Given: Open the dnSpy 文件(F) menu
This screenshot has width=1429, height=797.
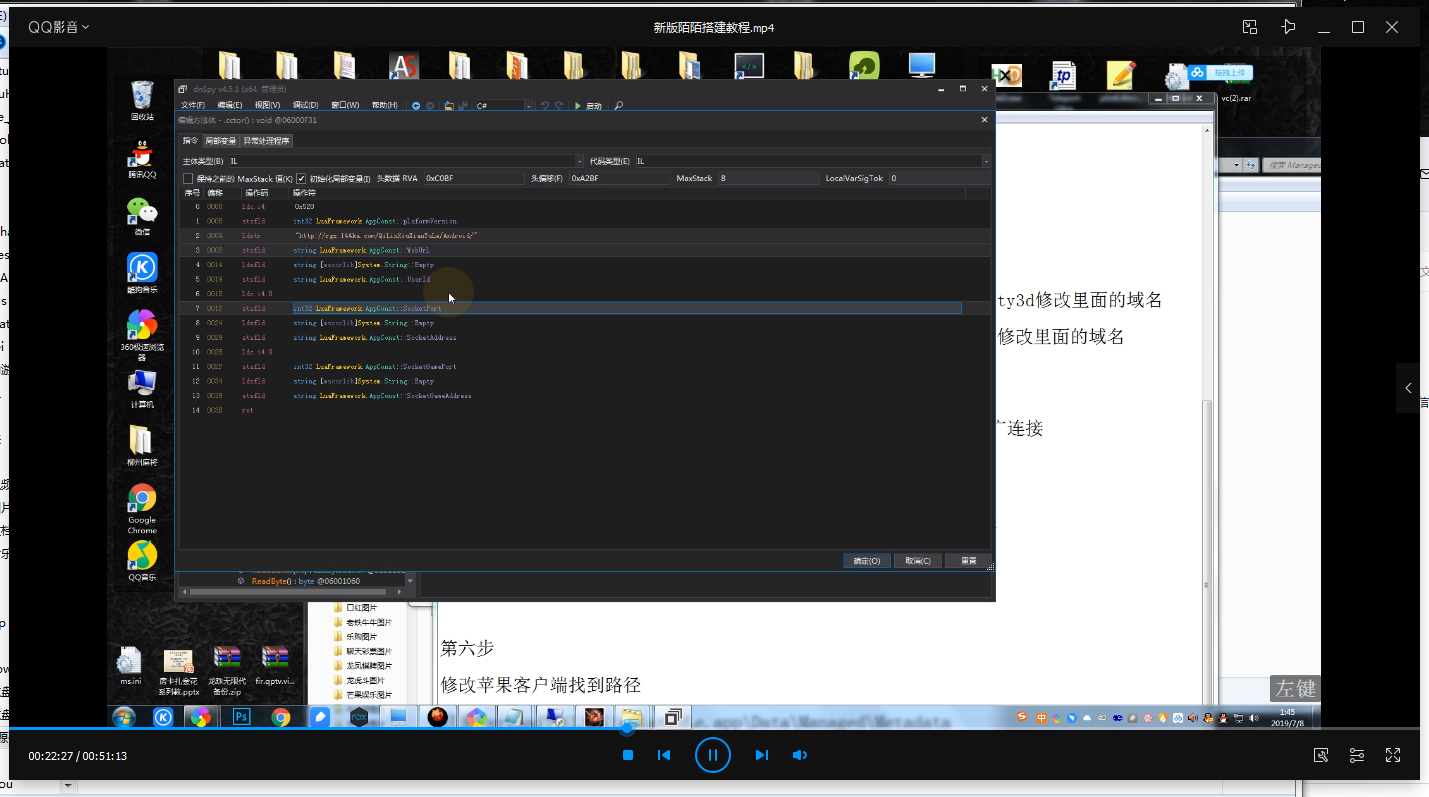Looking at the screenshot, I should point(193,105).
